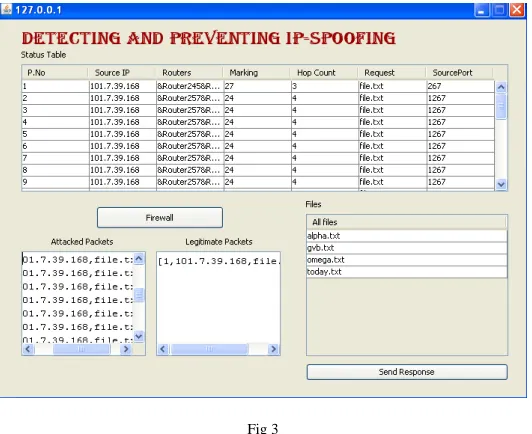Click Legitimate Packets scroll left arrow
This screenshot has height=434, width=532.
163,349
